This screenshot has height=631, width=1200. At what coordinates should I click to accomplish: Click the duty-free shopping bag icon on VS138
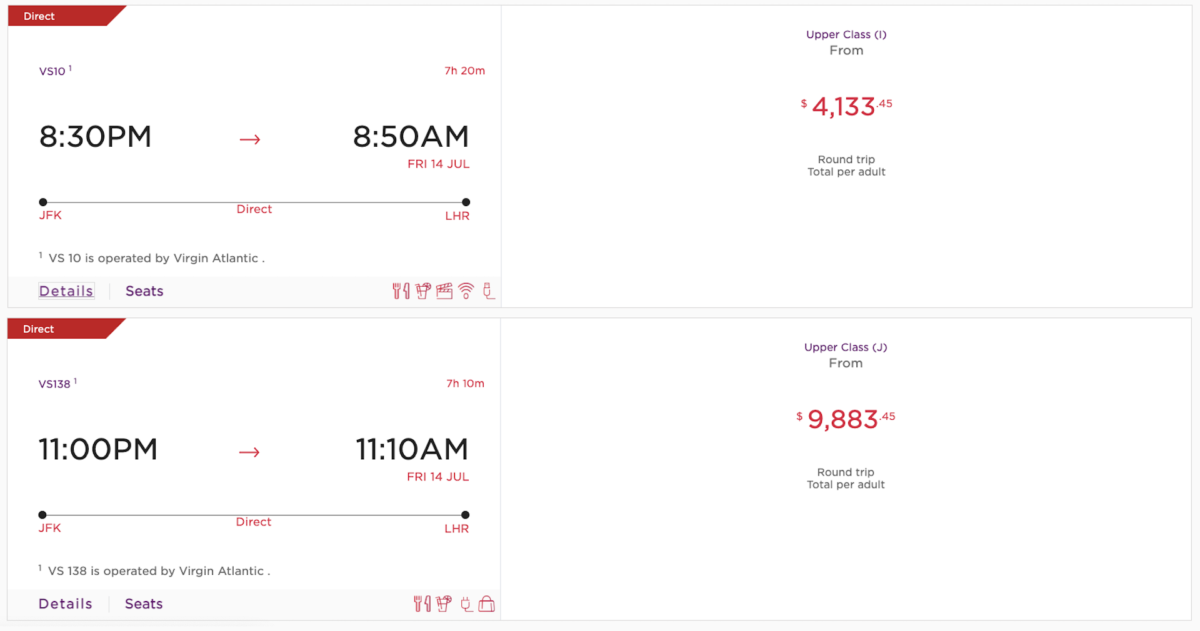click(x=488, y=603)
